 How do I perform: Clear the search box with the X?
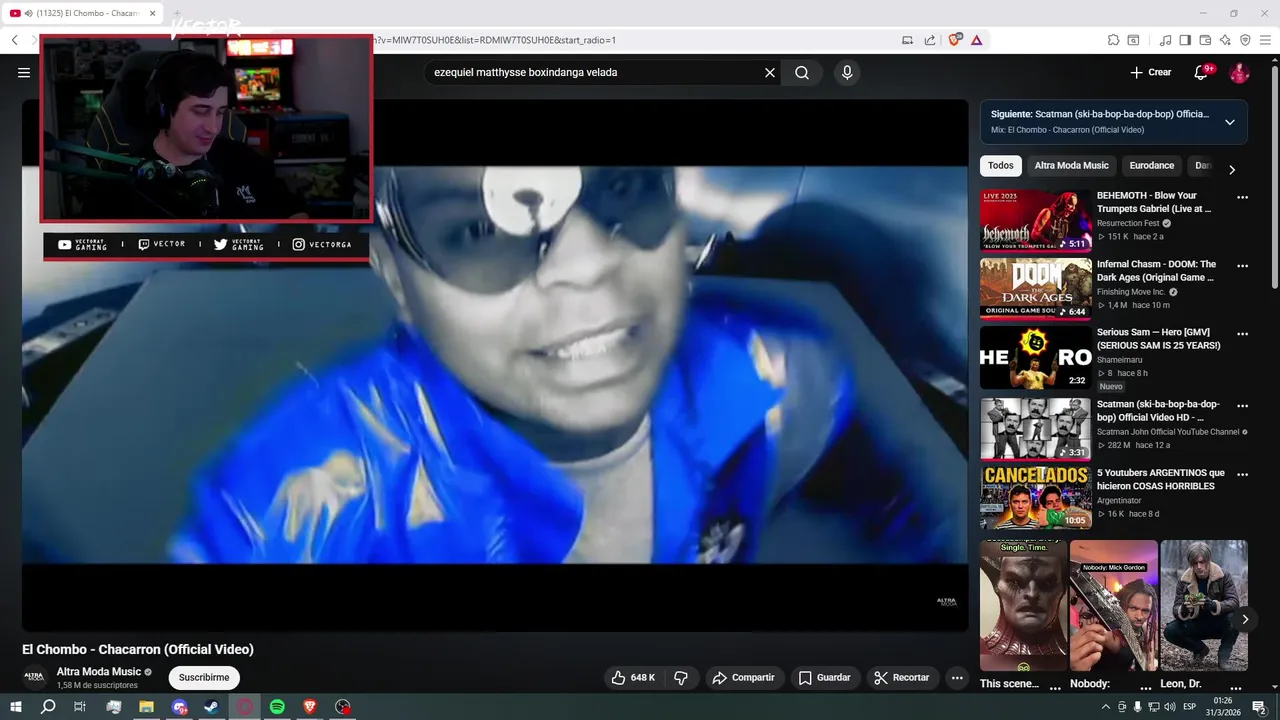coord(770,72)
